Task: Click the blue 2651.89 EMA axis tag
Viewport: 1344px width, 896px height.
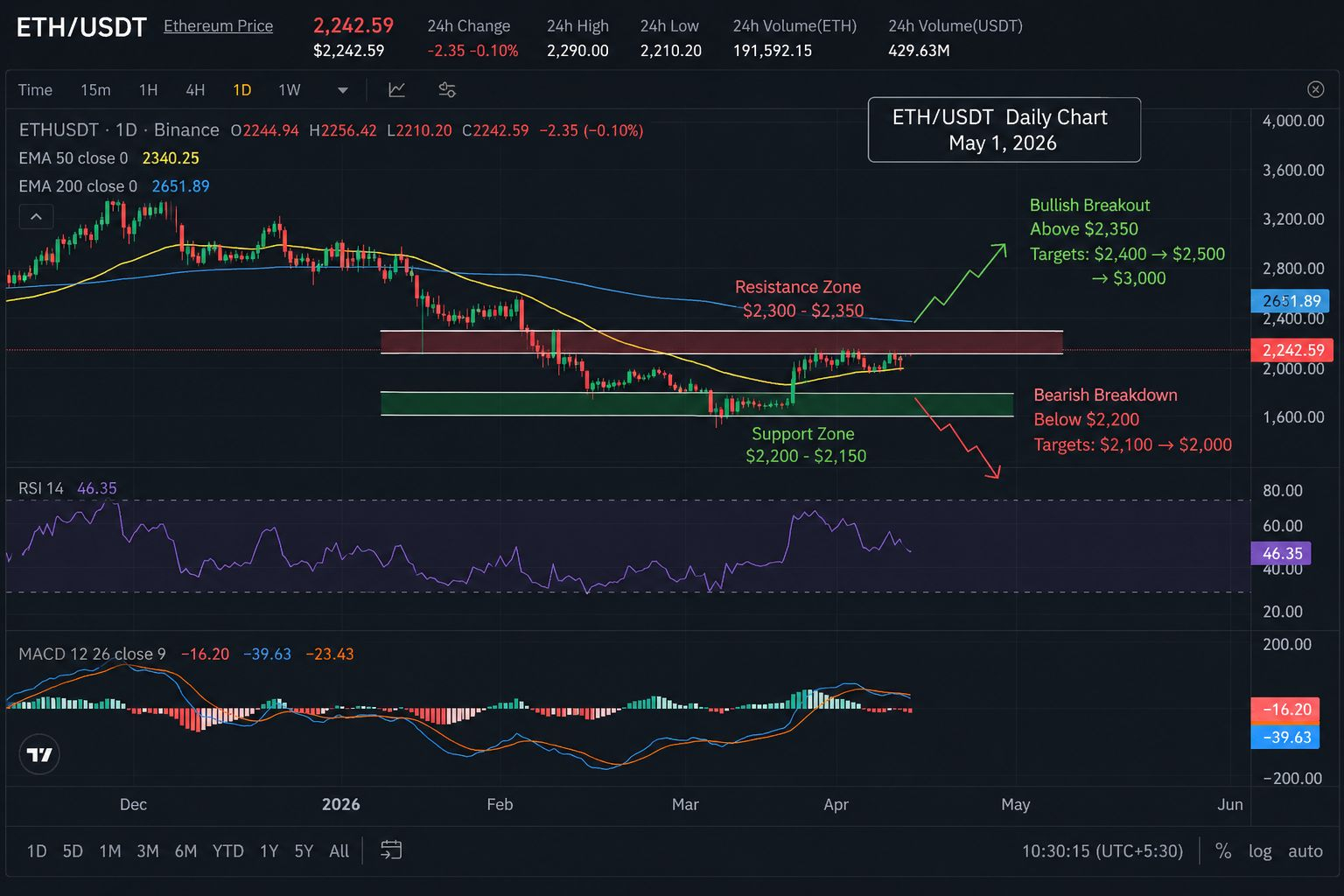Action: click(1291, 301)
